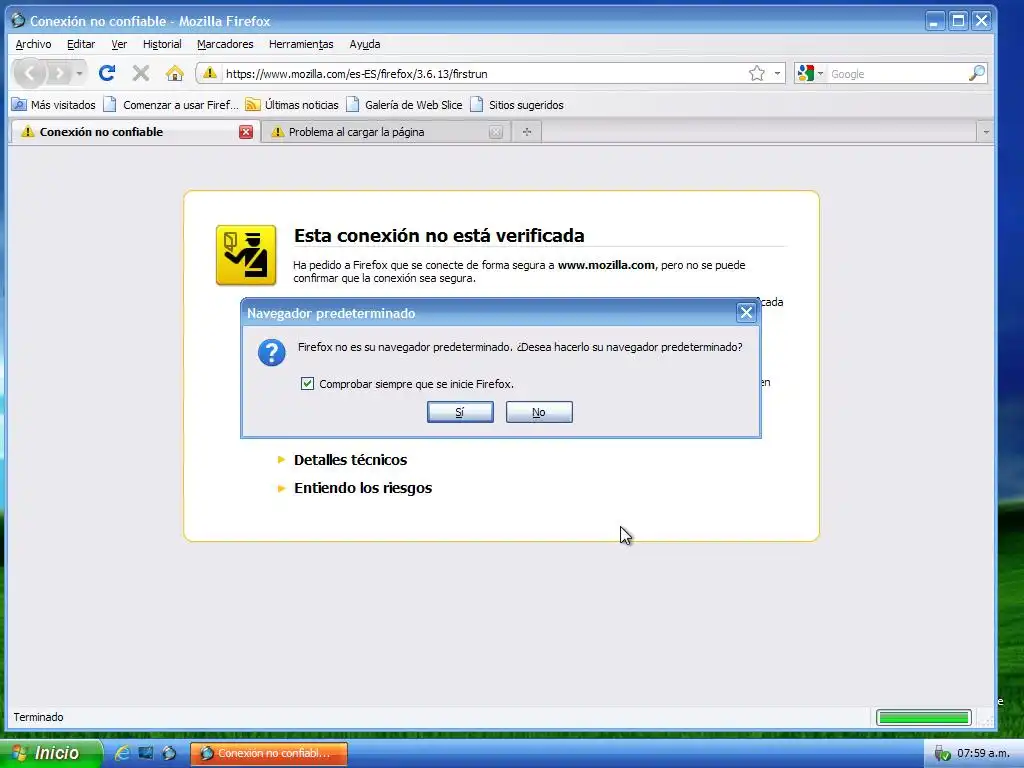Open the Marcadores menu
This screenshot has height=768, width=1024.
(x=225, y=44)
